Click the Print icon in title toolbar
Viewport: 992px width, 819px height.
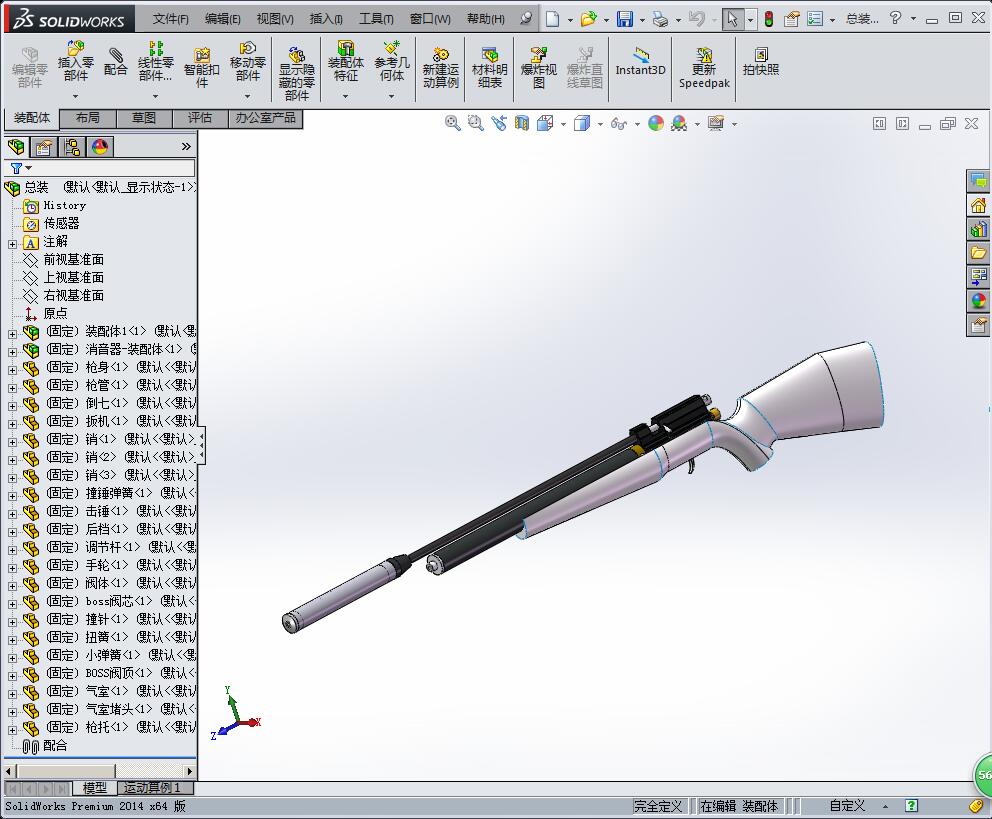[660, 19]
